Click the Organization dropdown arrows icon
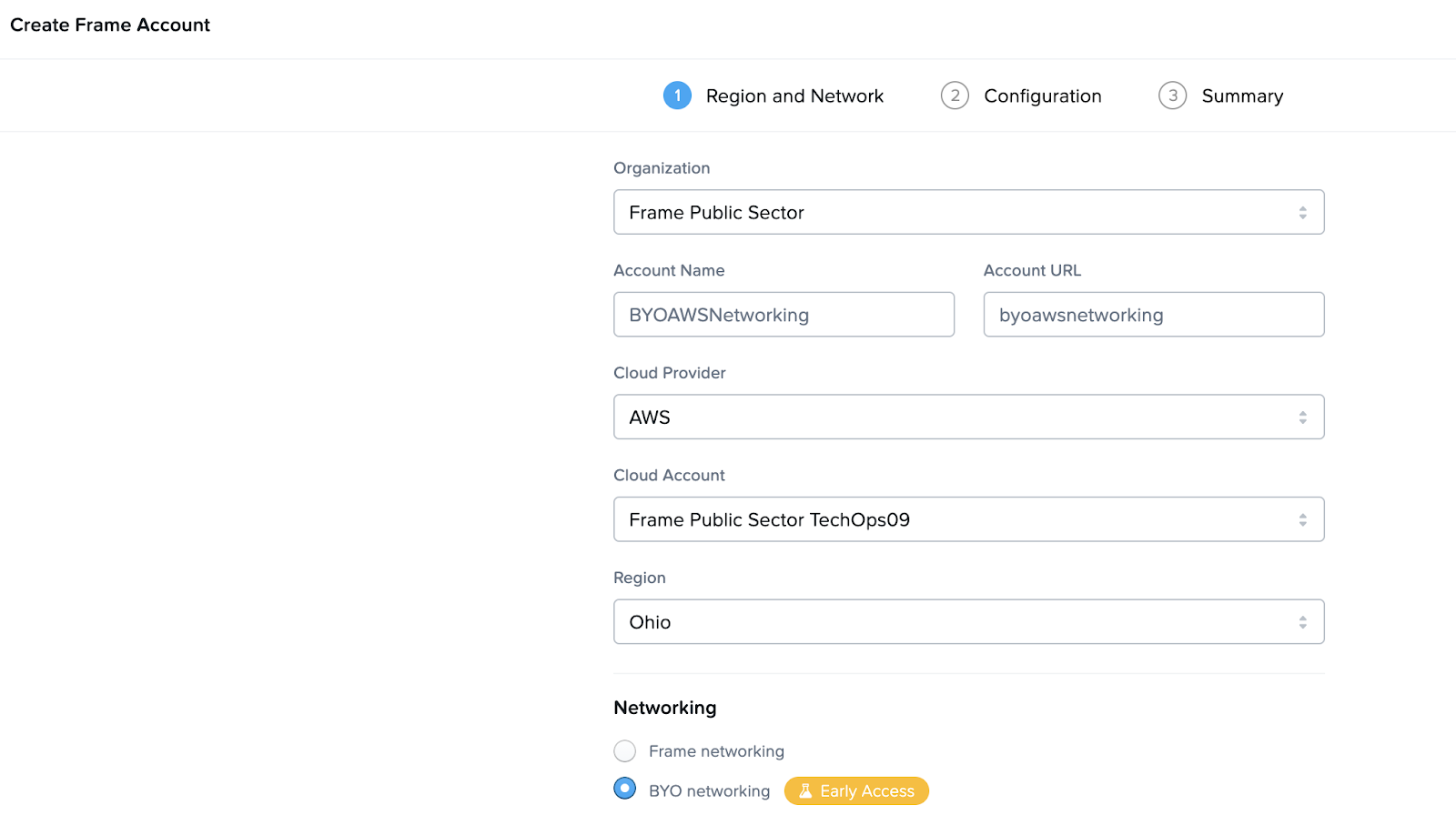This screenshot has width=1456, height=825. [x=1302, y=213]
